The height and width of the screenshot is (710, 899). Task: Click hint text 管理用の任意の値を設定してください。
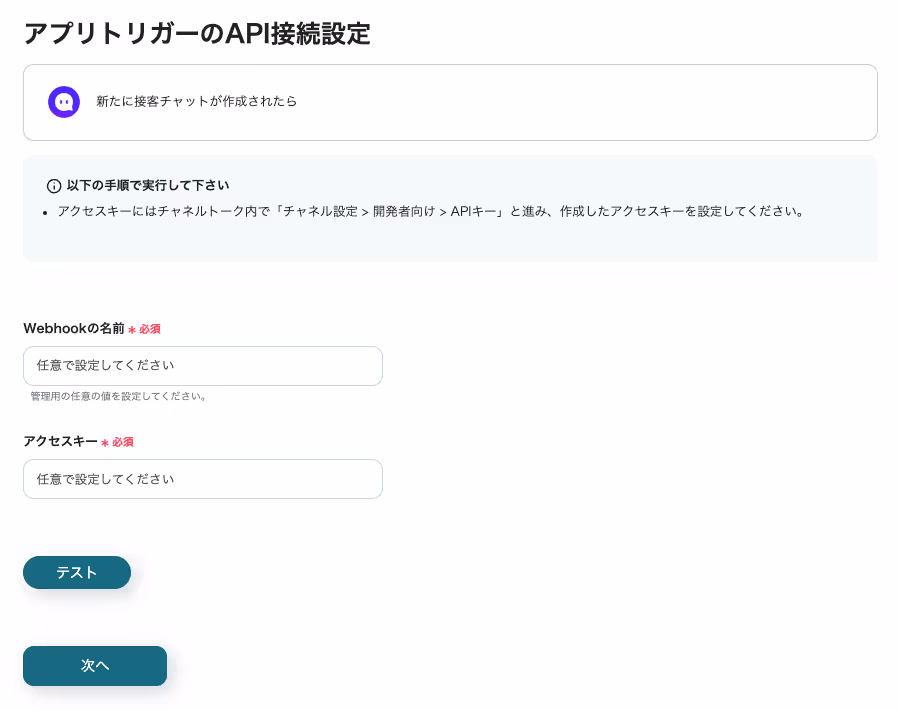[x=119, y=396]
